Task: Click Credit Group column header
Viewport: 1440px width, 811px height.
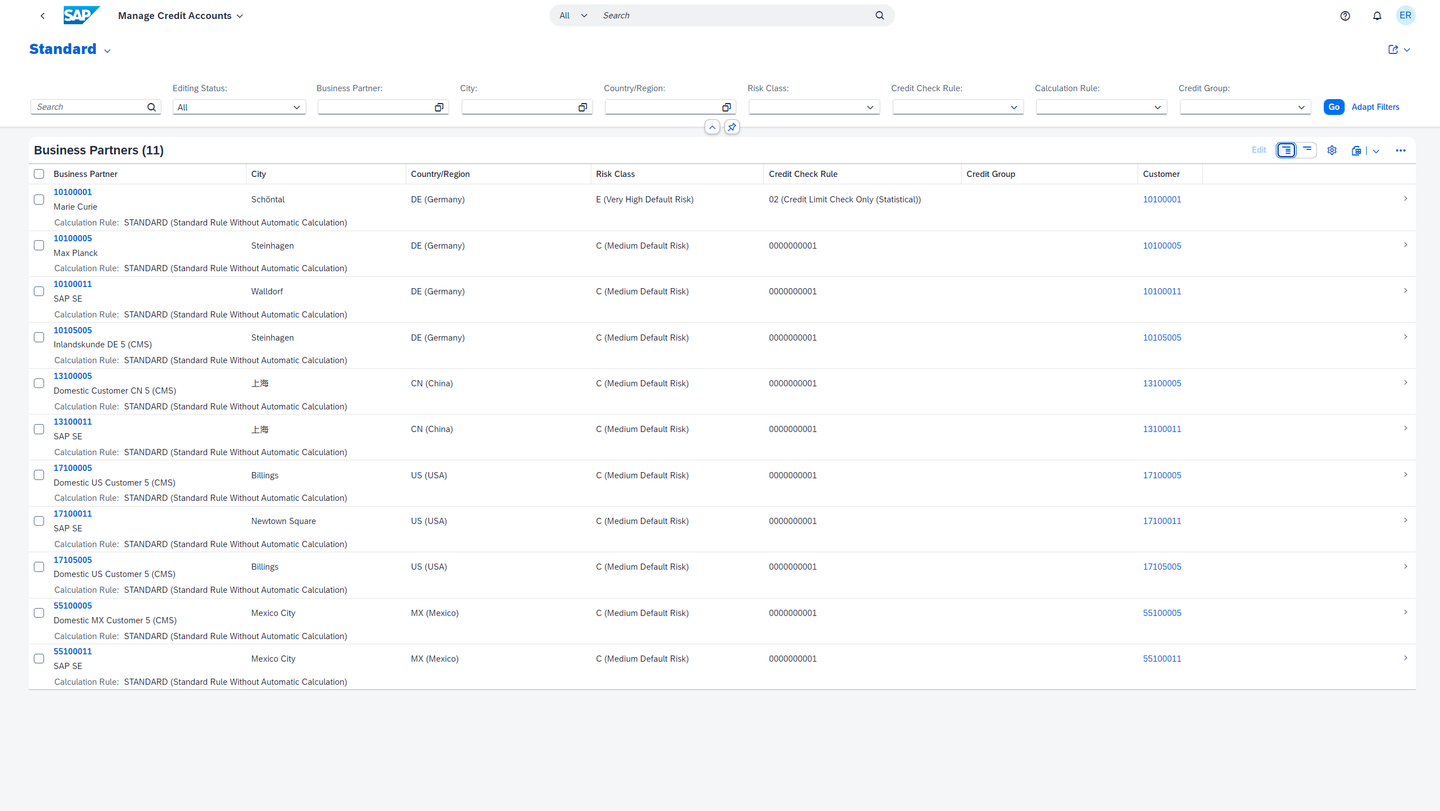Action: 991,174
